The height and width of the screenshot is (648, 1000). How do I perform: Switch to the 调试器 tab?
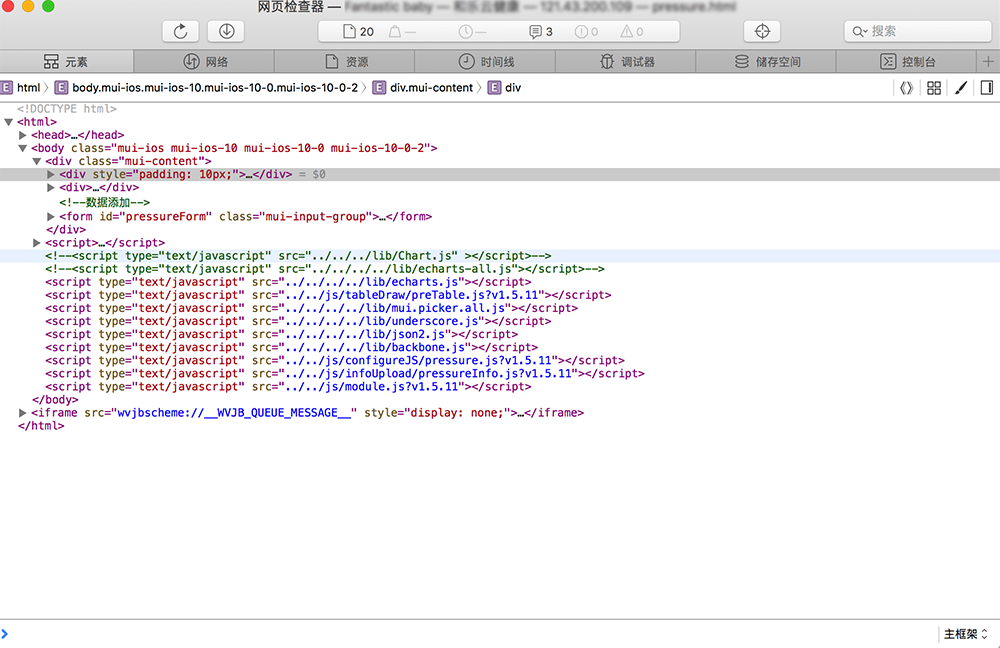(x=626, y=62)
